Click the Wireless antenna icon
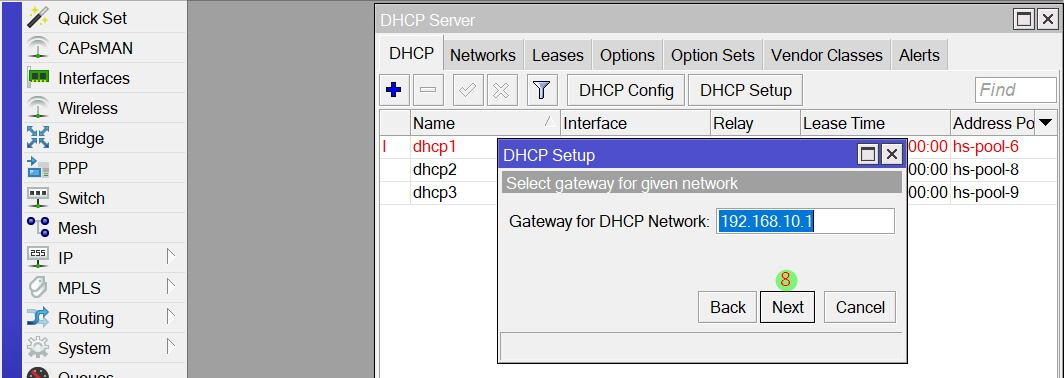 (38, 108)
